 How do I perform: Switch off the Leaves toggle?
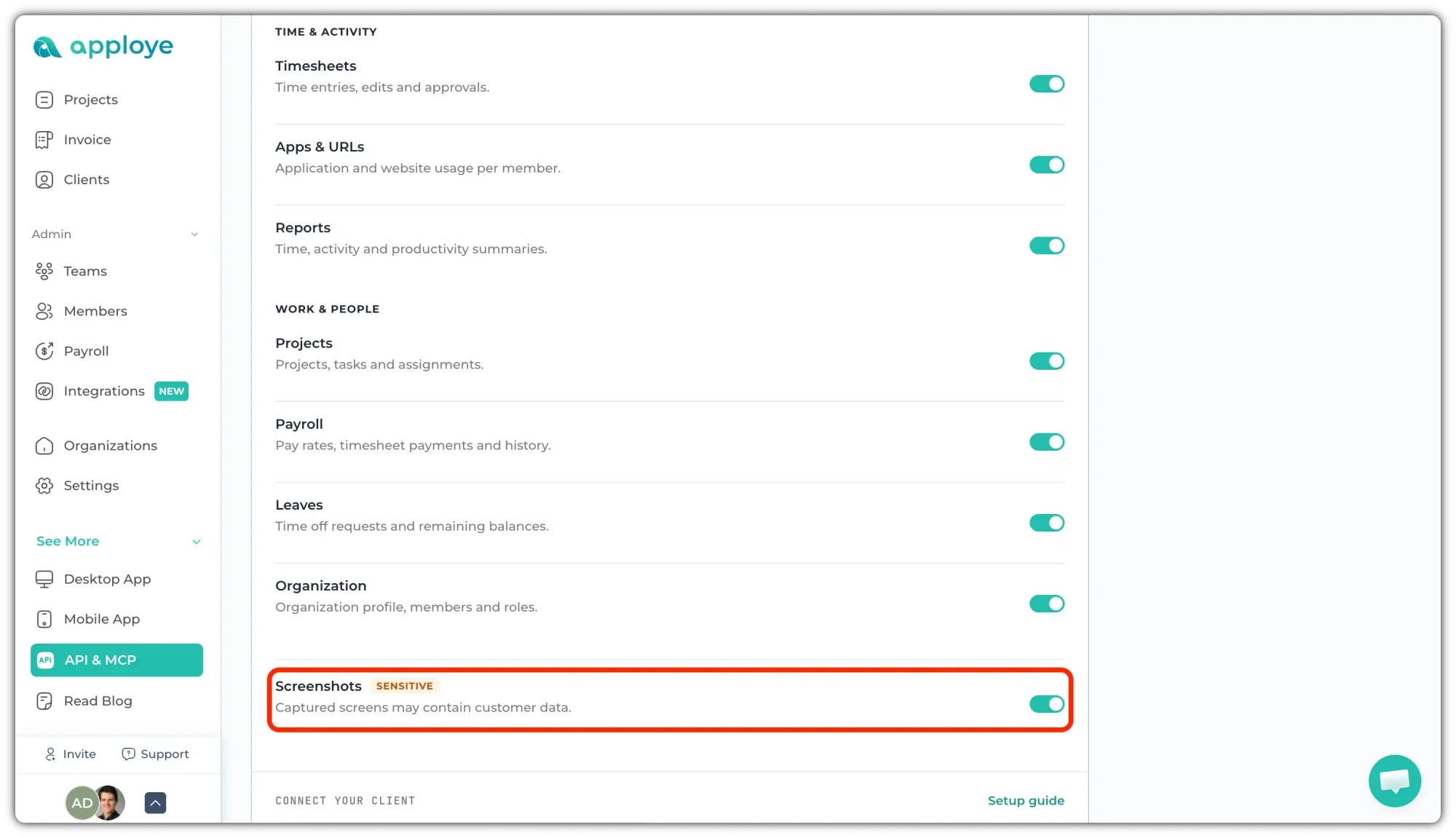pyautogui.click(x=1047, y=523)
